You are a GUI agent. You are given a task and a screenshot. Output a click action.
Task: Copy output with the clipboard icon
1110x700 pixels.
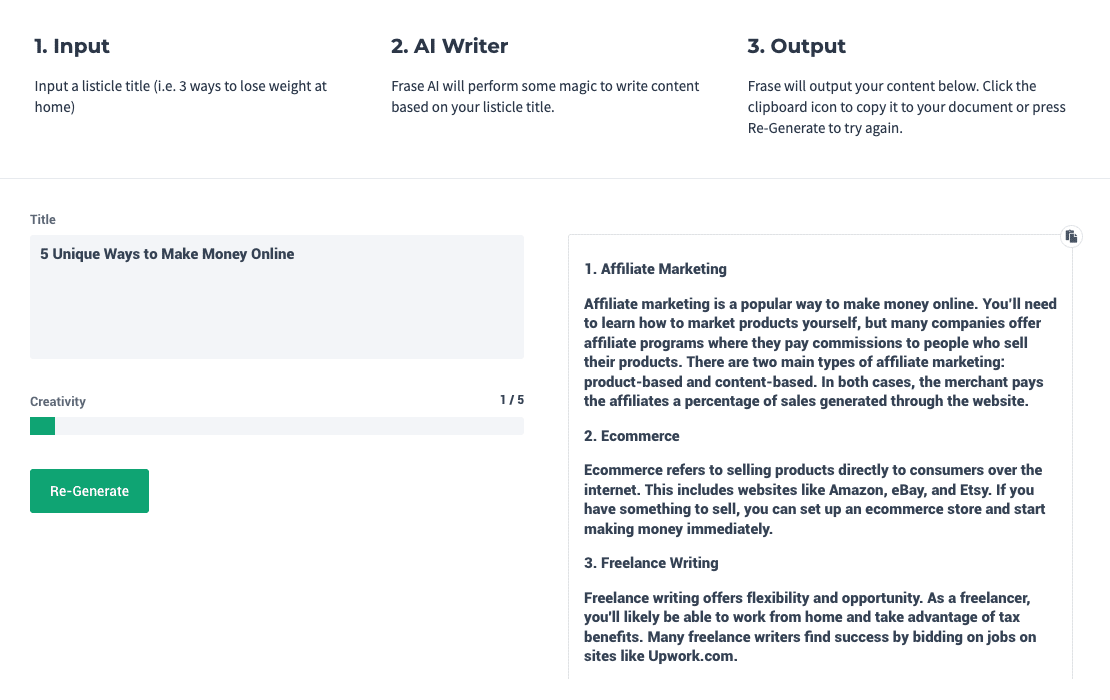point(1071,236)
